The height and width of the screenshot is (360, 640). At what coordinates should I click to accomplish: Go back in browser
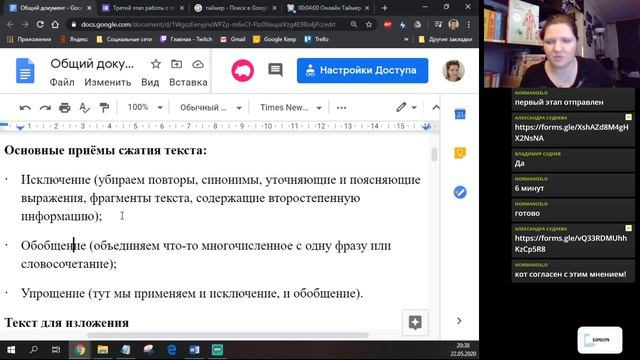pyautogui.click(x=10, y=24)
